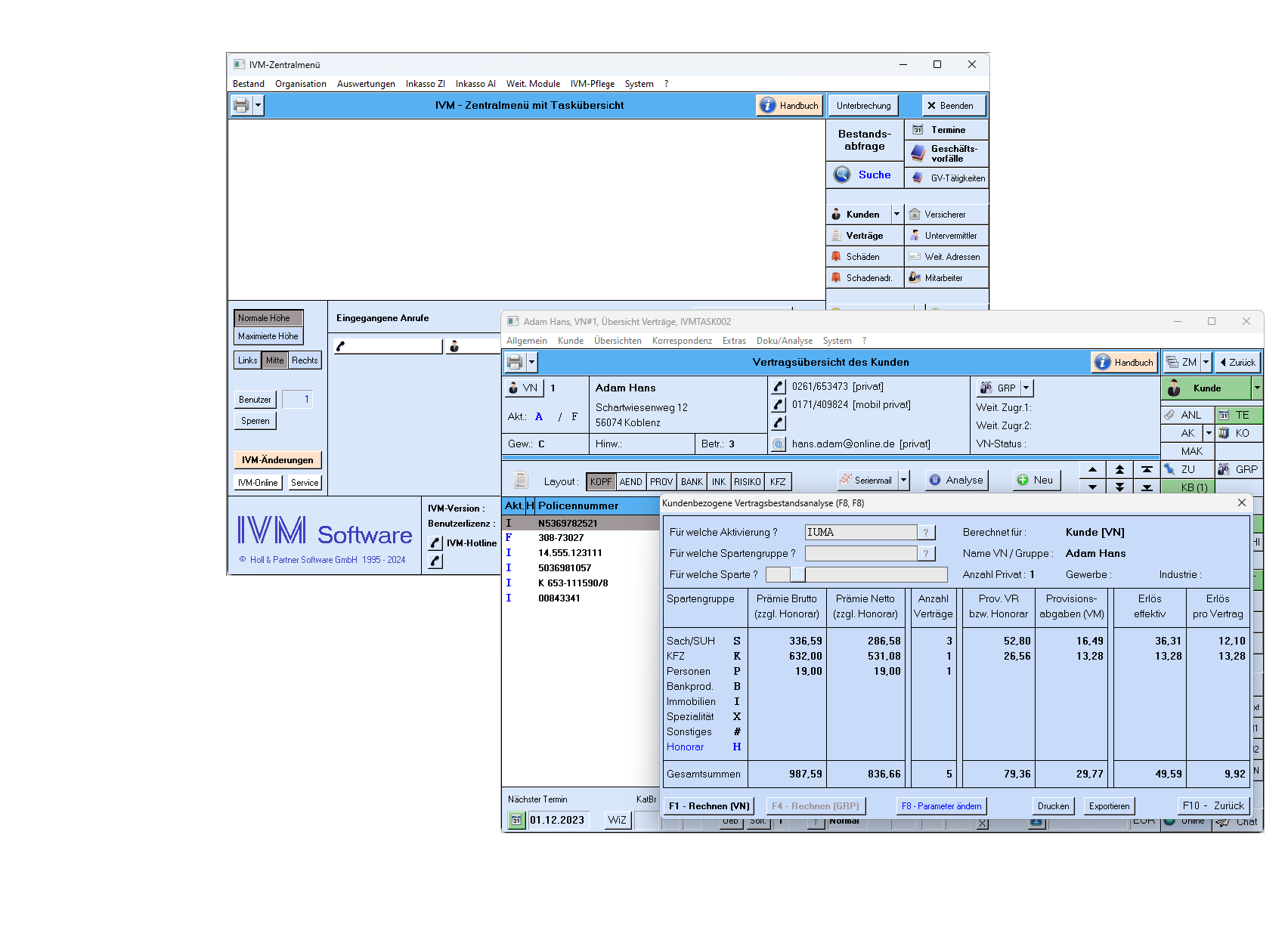The image size is (1288, 946).
Task: Open the printer dropdown arrow in IVM-Zentralmenü
Action: [x=259, y=106]
